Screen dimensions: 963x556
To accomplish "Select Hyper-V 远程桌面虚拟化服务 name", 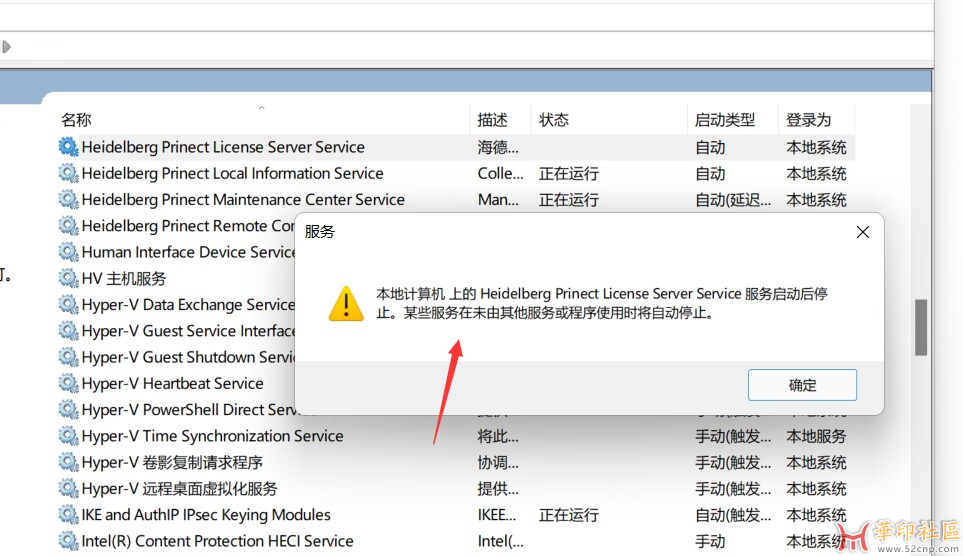I will (179, 488).
